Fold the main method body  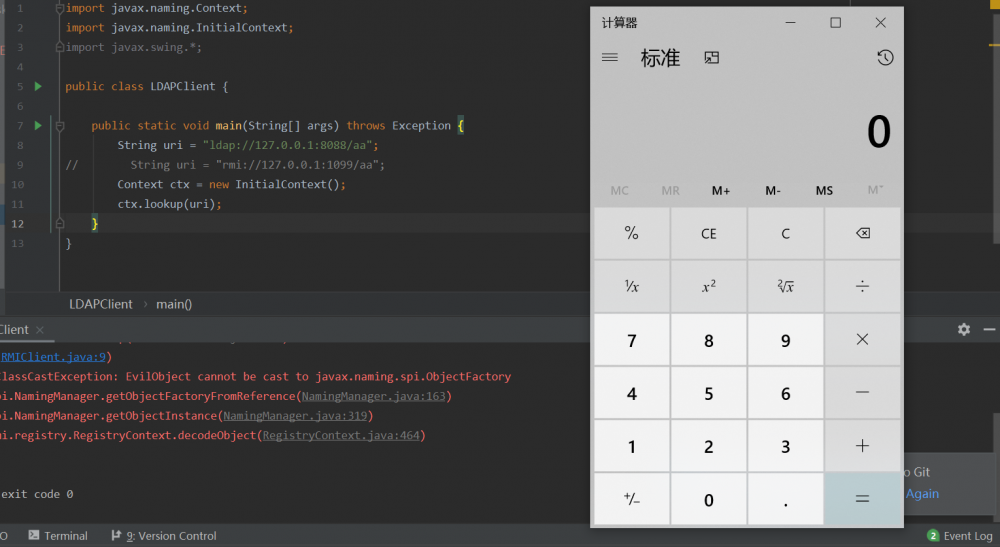pyautogui.click(x=59, y=126)
